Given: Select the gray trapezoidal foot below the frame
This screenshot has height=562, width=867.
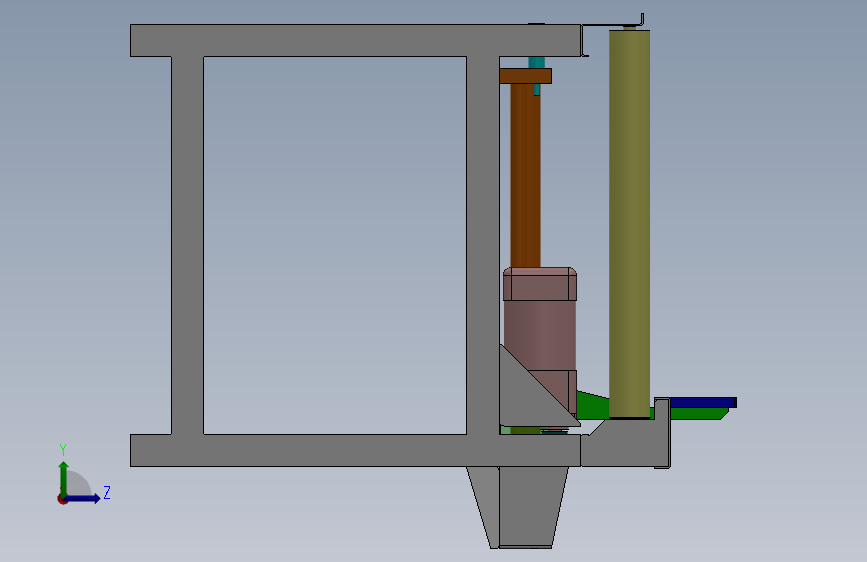Looking at the screenshot, I should 517,507.
